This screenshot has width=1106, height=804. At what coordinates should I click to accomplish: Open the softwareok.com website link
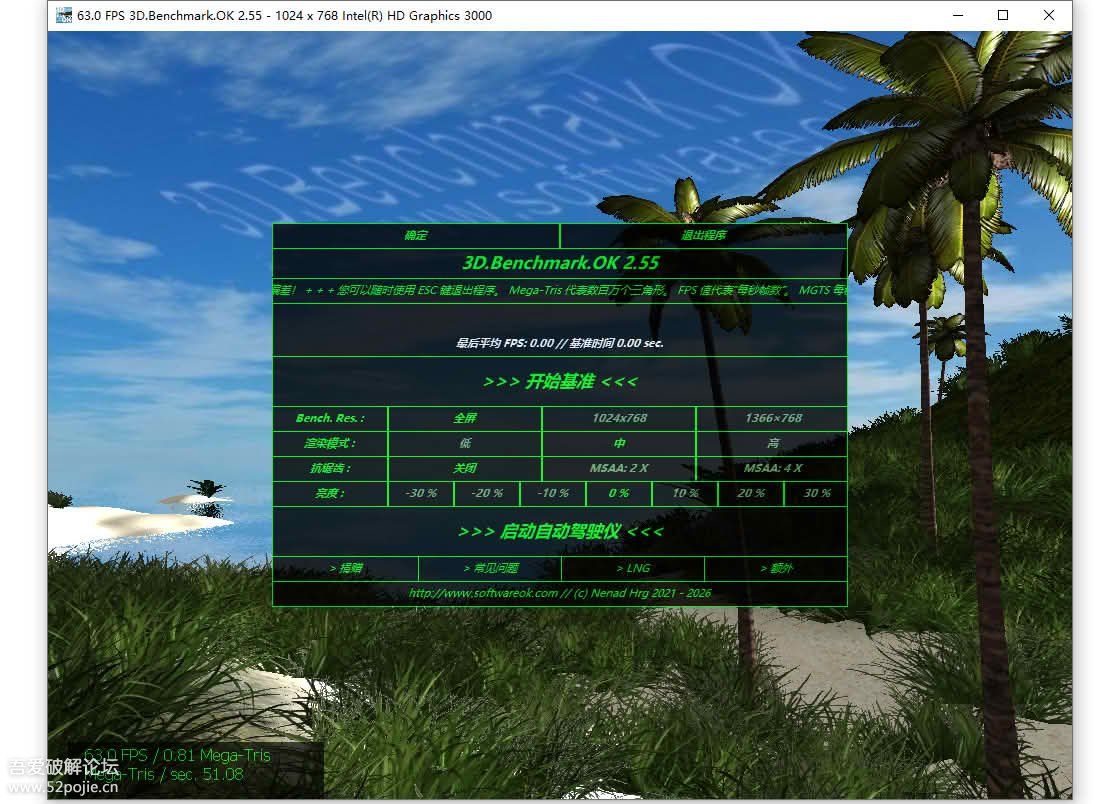click(560, 594)
